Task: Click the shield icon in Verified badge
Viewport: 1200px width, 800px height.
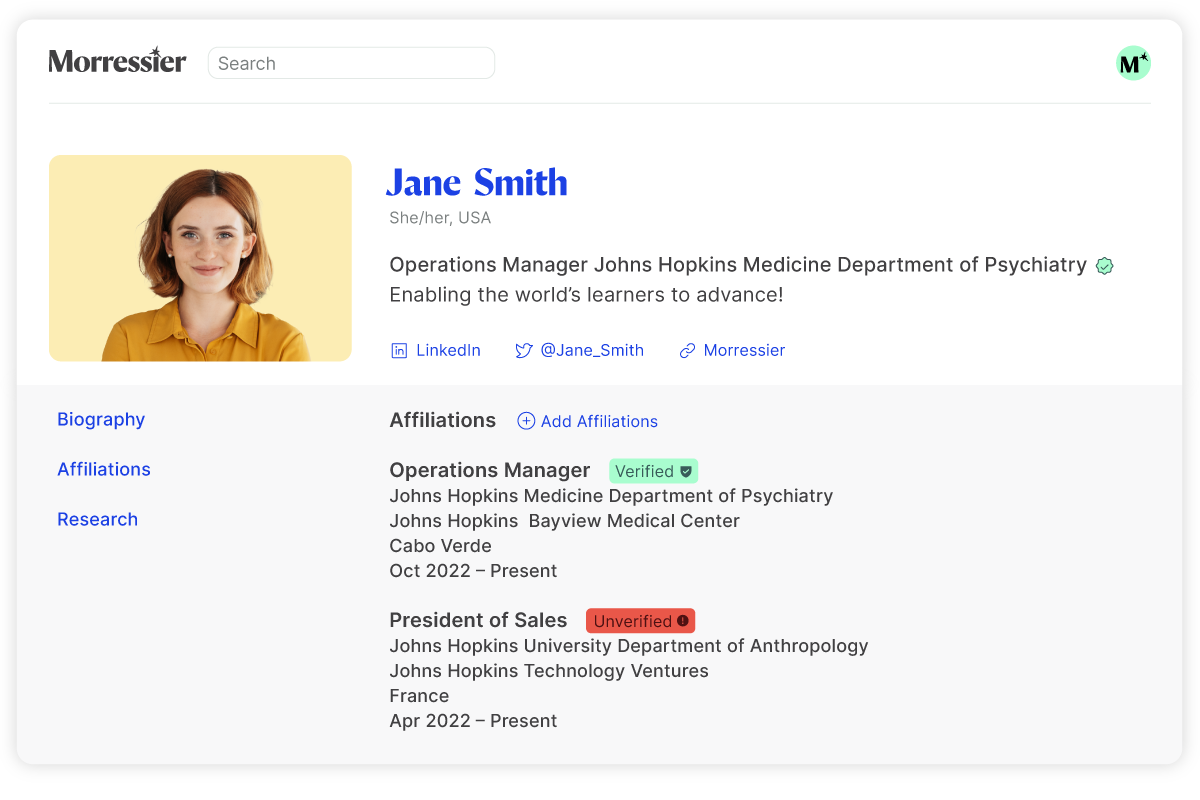Action: (x=686, y=471)
